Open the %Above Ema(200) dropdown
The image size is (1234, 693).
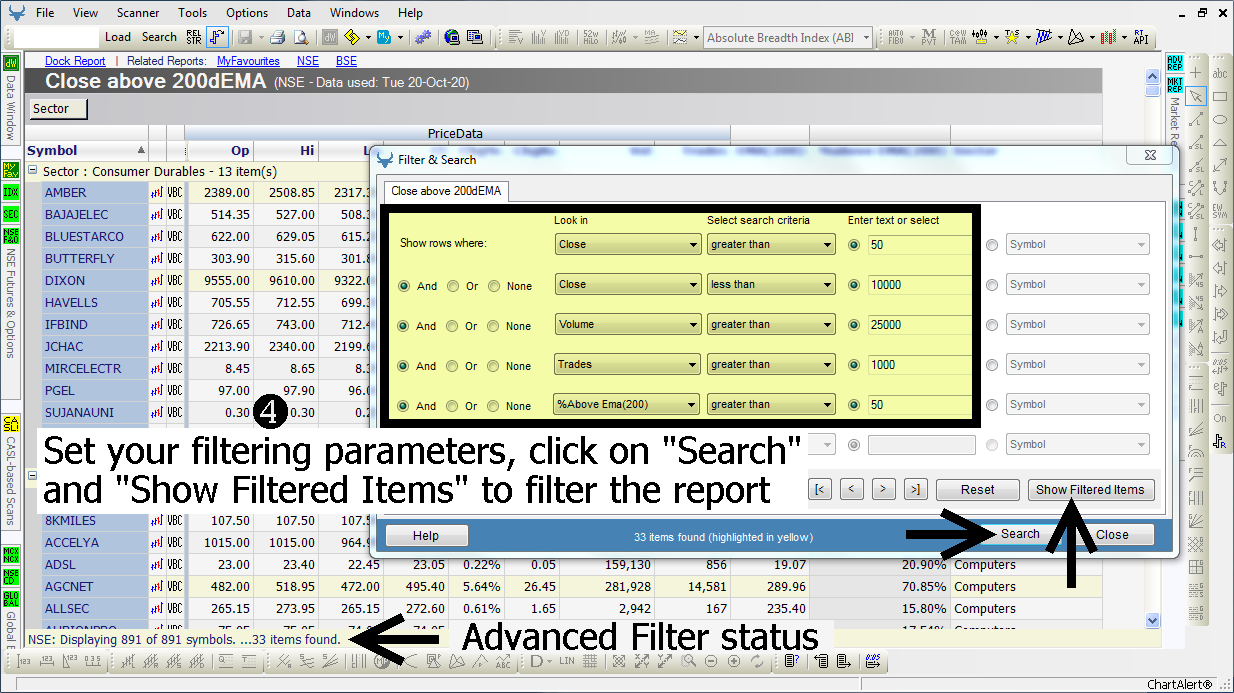(627, 404)
